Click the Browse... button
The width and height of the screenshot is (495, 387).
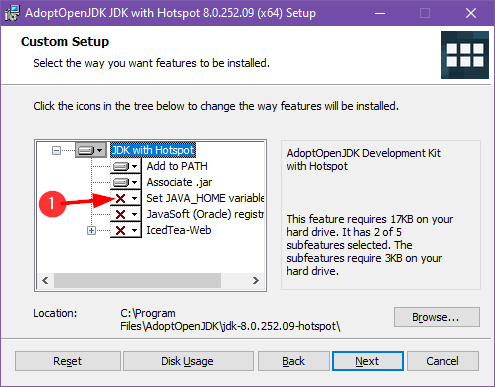[x=437, y=317]
